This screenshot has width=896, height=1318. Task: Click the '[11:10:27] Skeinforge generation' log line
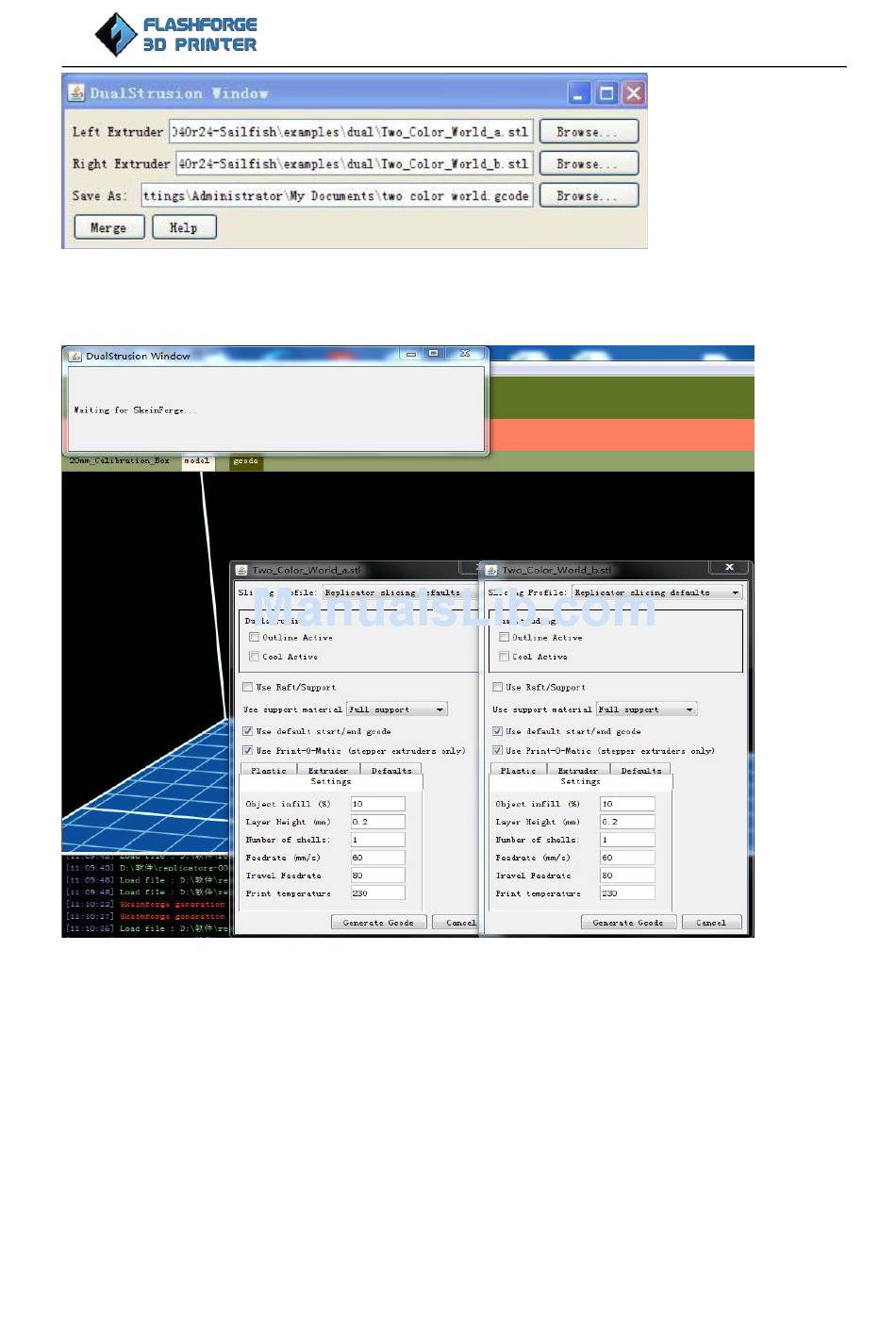(146, 916)
